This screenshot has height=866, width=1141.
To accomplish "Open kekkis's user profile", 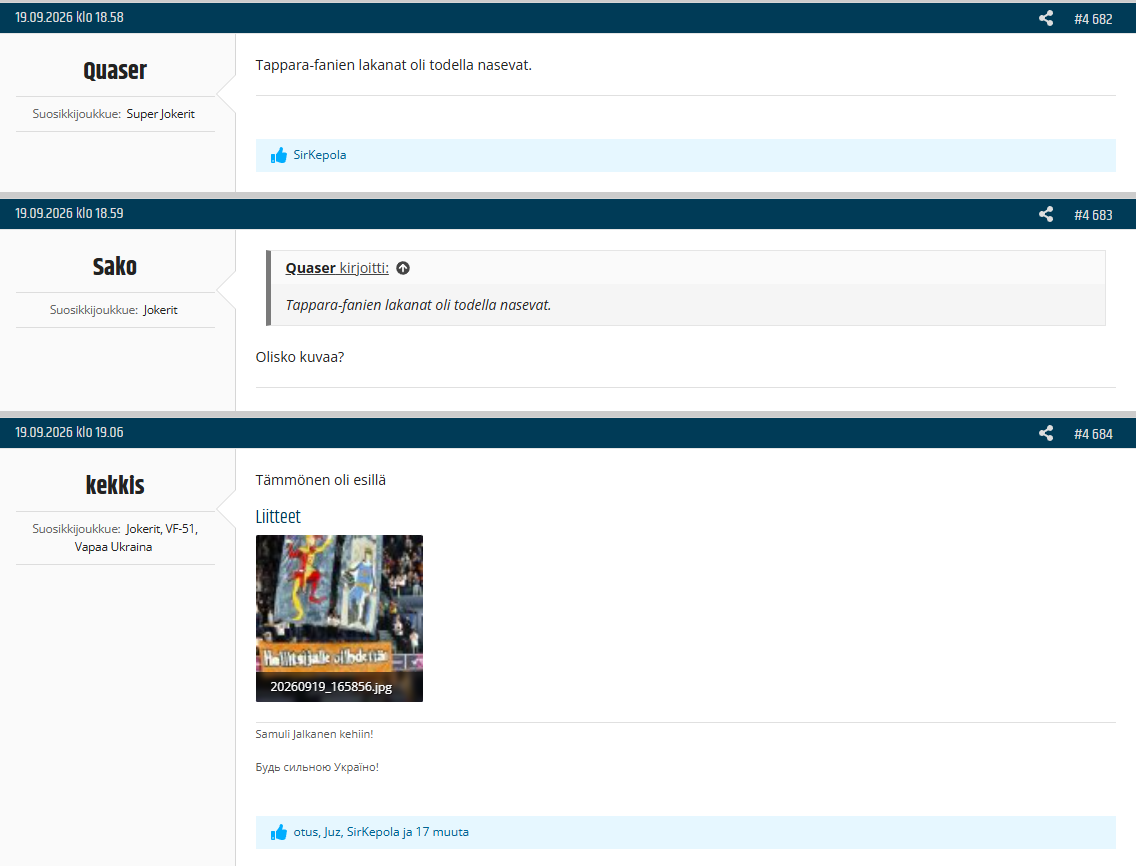I will 115,485.
